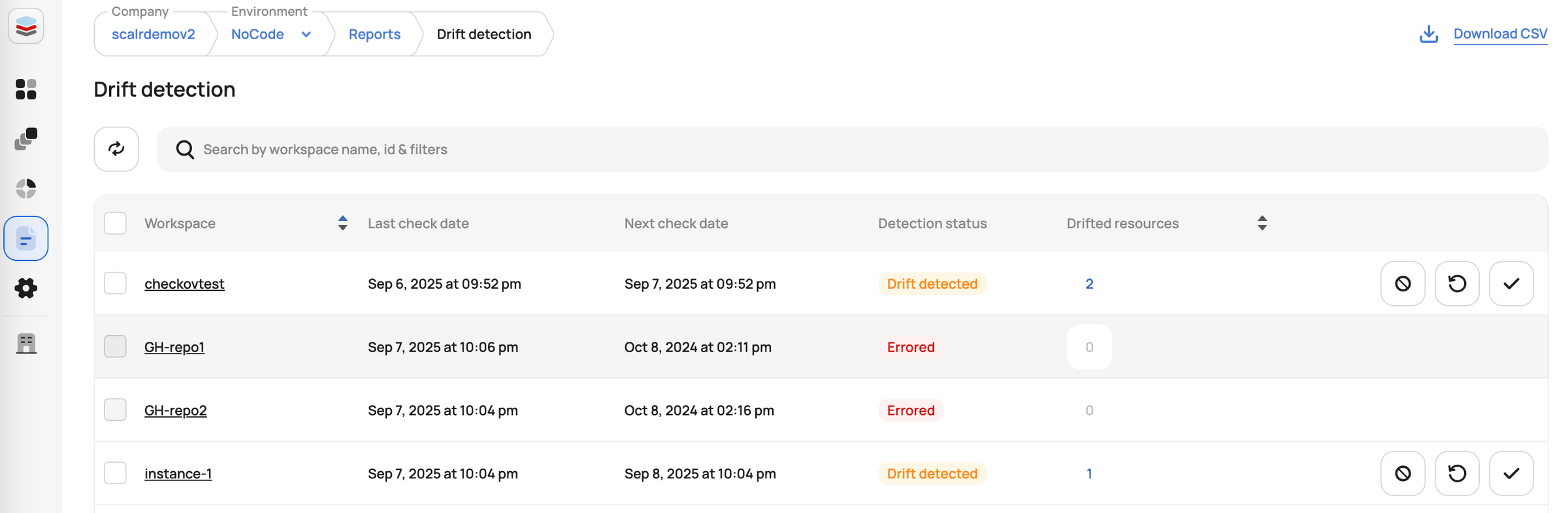Viewport: 1568px width, 513px height.
Task: Tick the checkbox next to instance-1
Action: tap(115, 472)
